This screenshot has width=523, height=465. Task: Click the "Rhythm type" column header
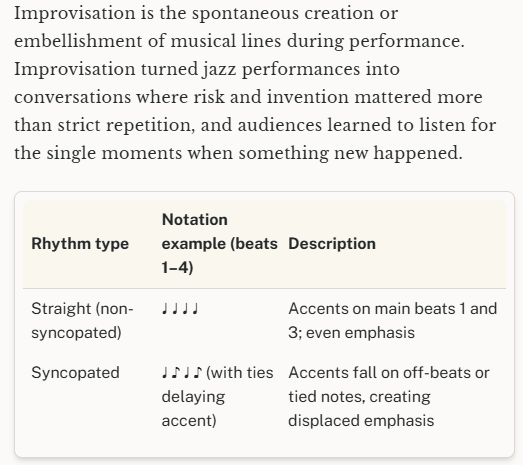point(80,244)
